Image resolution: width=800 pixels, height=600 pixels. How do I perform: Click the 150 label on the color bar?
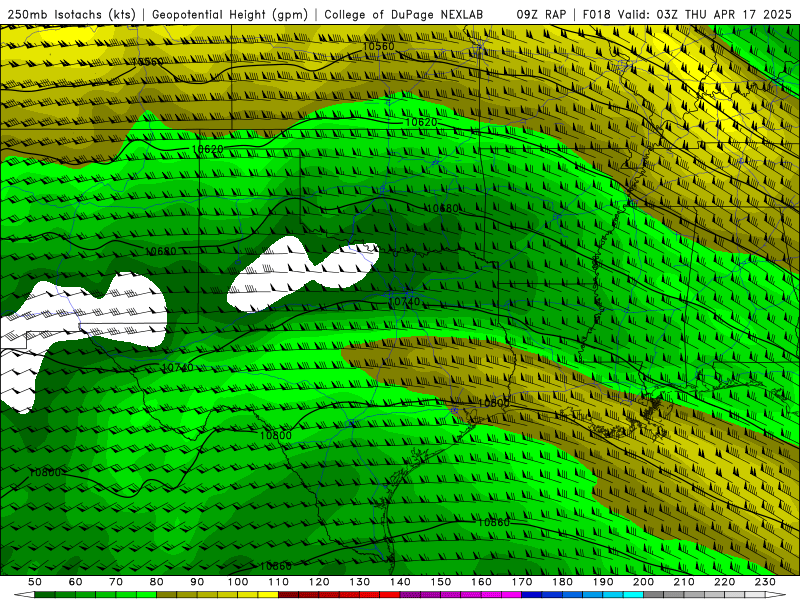click(x=440, y=582)
